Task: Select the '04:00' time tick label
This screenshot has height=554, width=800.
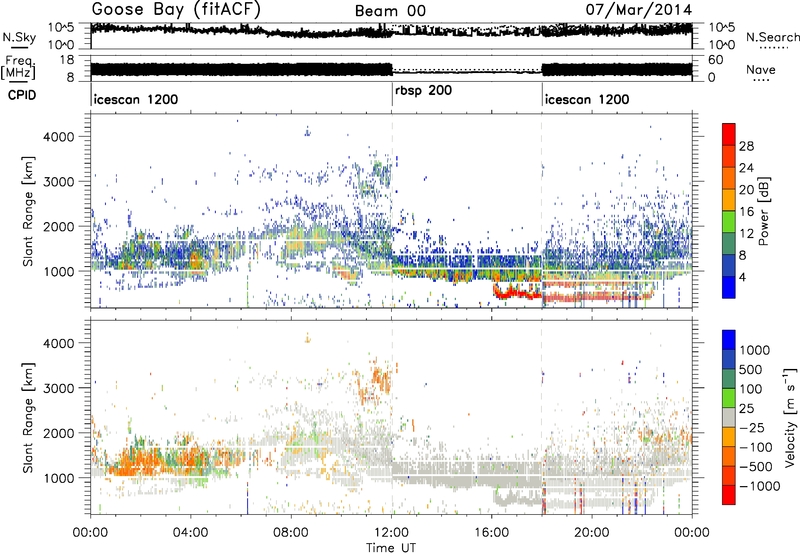Action: point(190,533)
